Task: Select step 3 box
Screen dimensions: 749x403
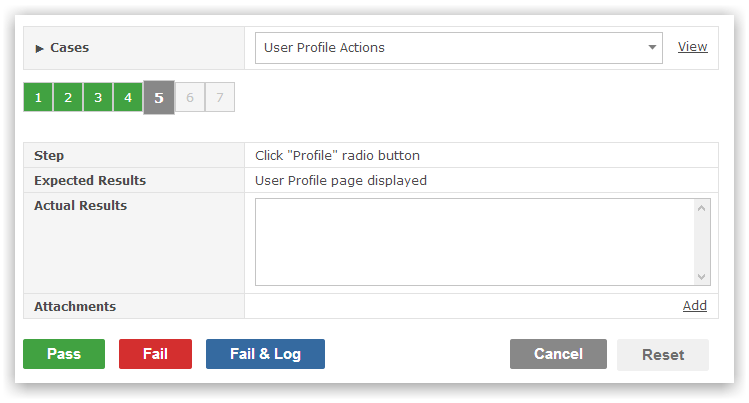Action: pos(98,97)
